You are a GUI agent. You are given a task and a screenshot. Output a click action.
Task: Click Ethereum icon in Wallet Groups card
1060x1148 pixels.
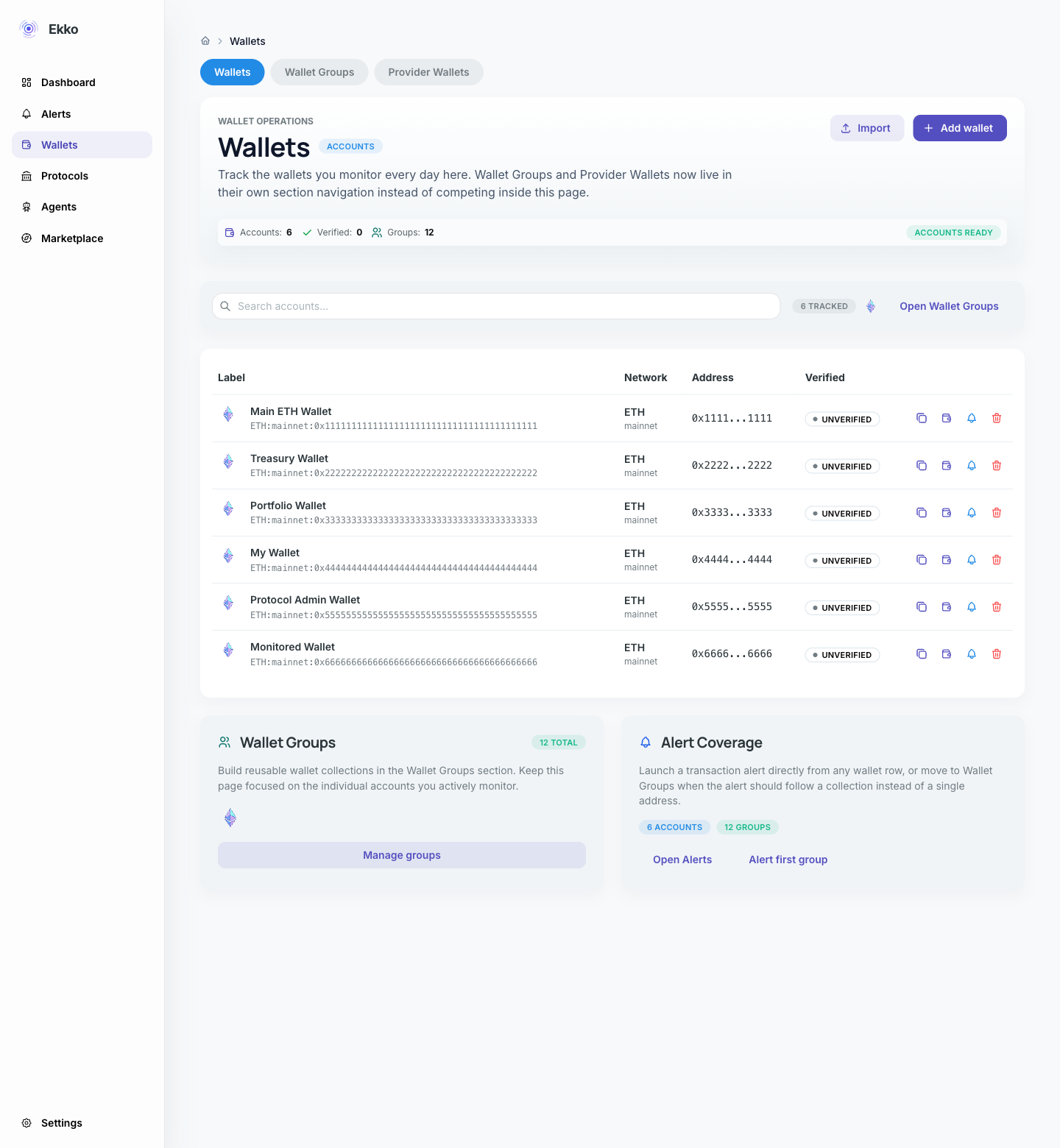pos(230,818)
